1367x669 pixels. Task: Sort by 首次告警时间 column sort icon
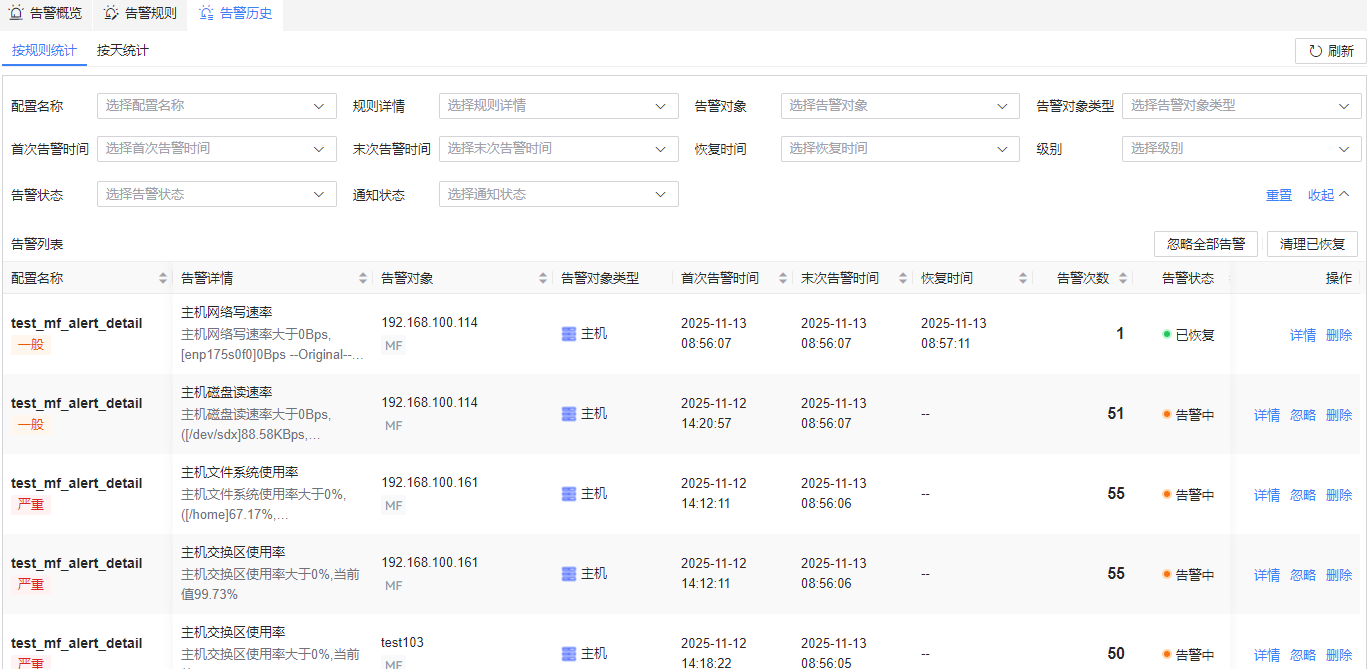point(783,278)
